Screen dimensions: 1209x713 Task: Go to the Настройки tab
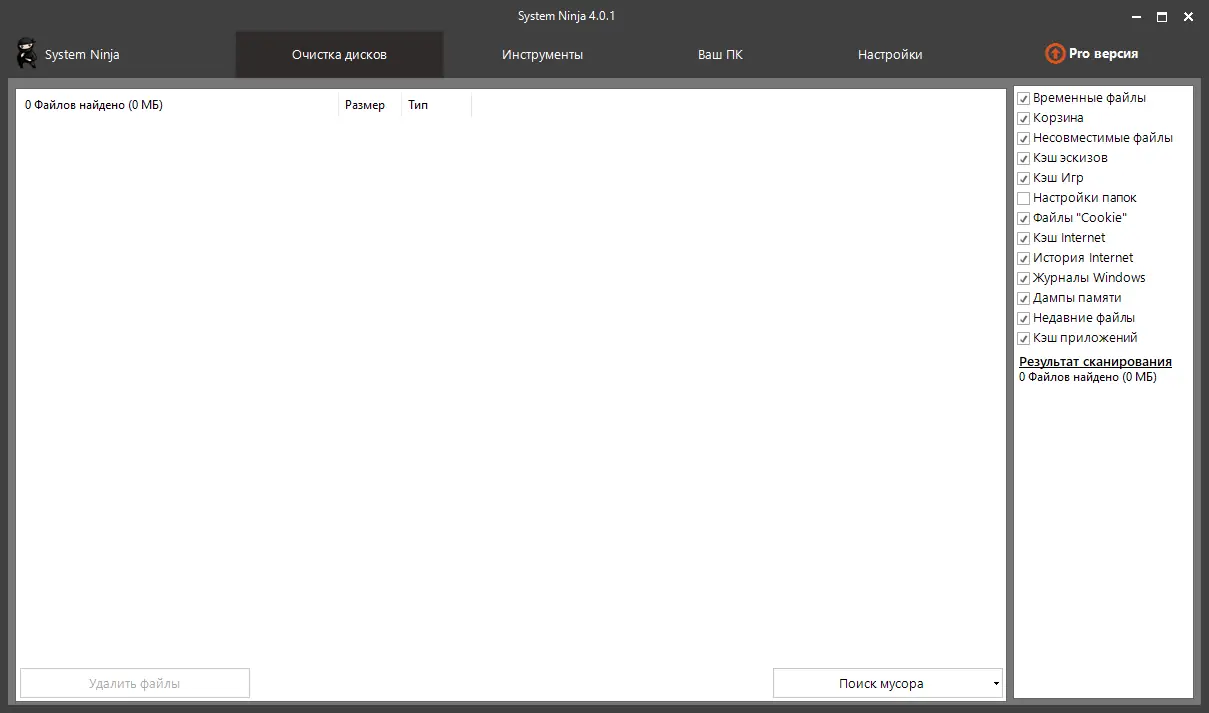[x=890, y=55]
